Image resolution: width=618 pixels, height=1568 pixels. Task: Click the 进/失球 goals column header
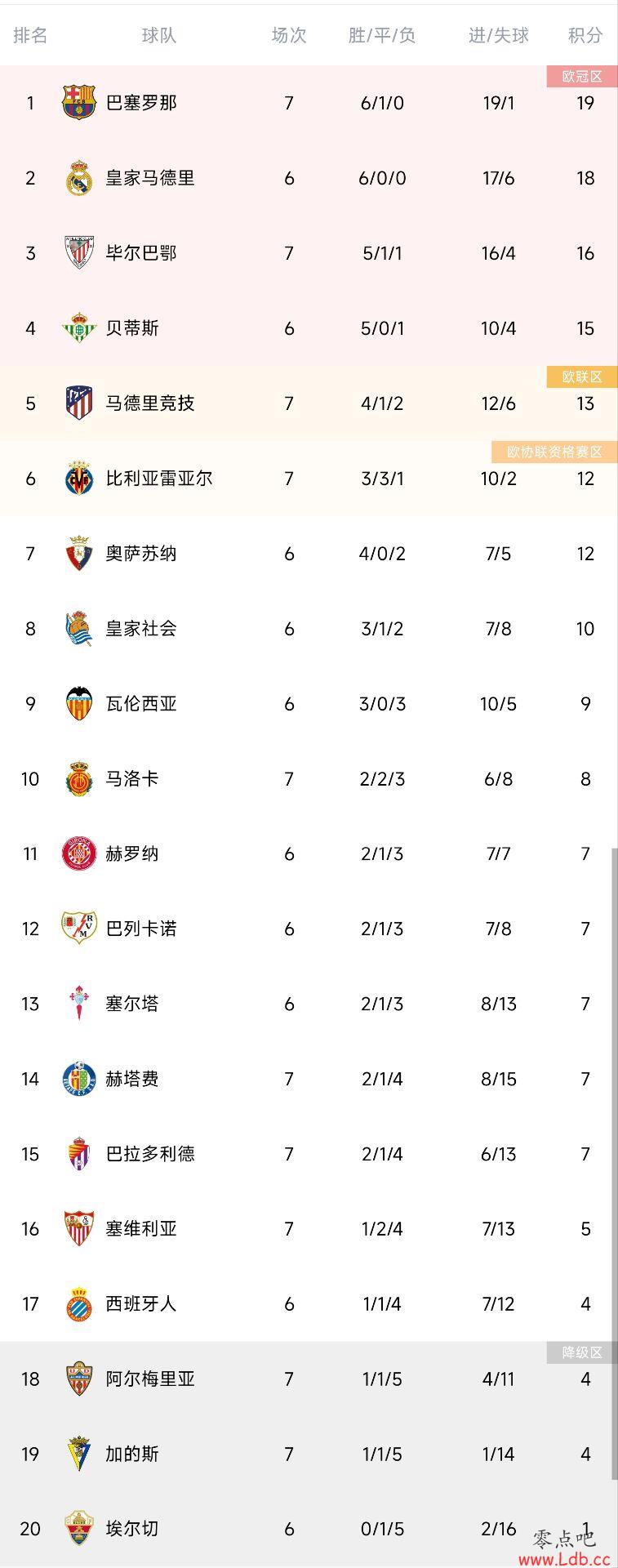coord(498,35)
